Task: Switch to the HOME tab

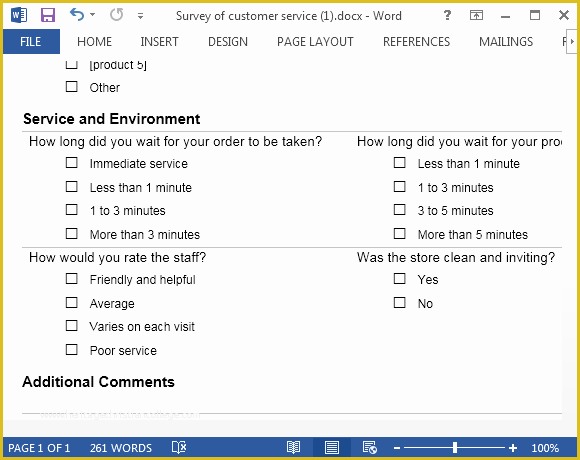Action: point(94,42)
